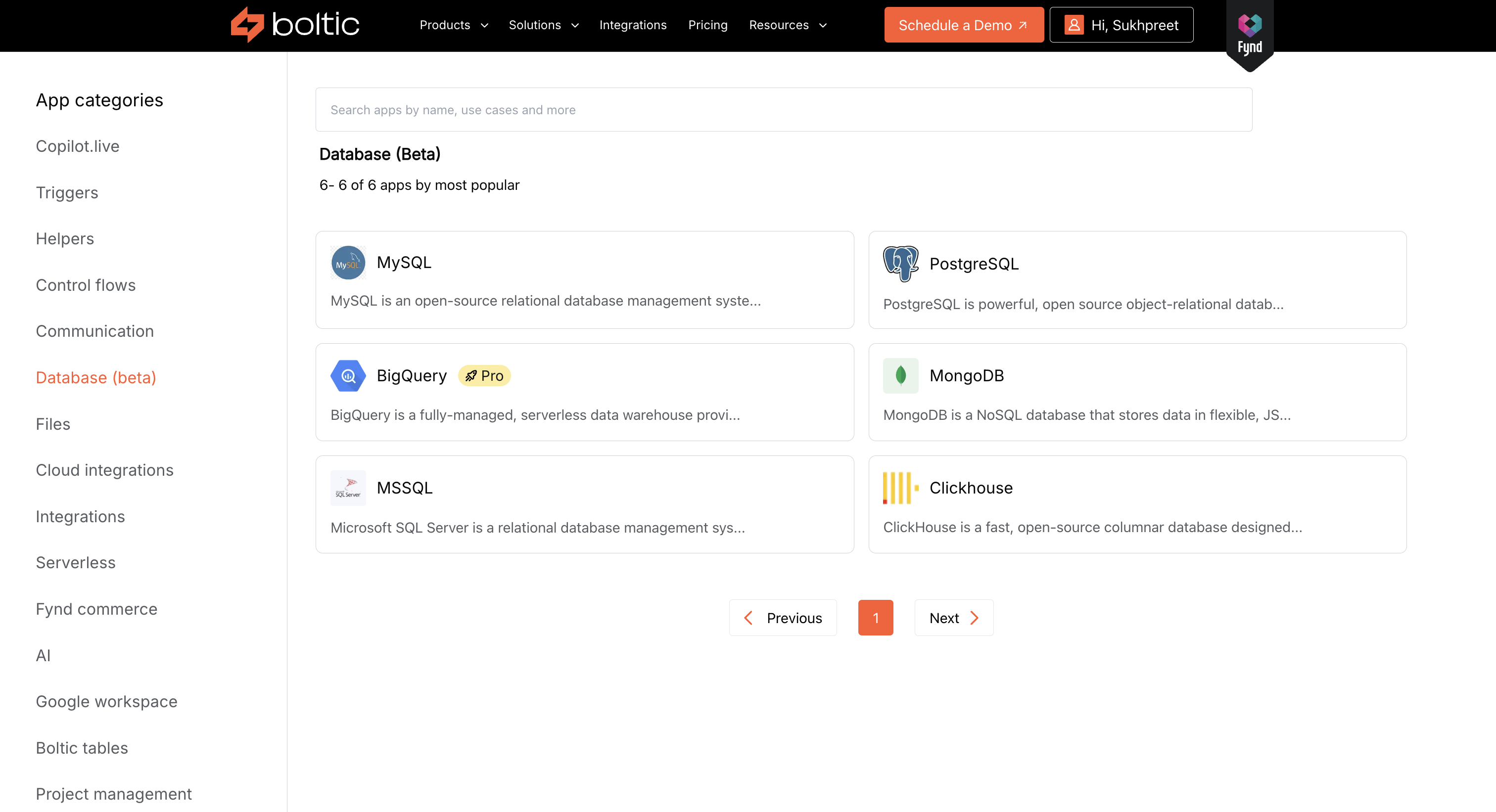Go to the Next page
This screenshot has height=812, width=1496.
pos(953,618)
